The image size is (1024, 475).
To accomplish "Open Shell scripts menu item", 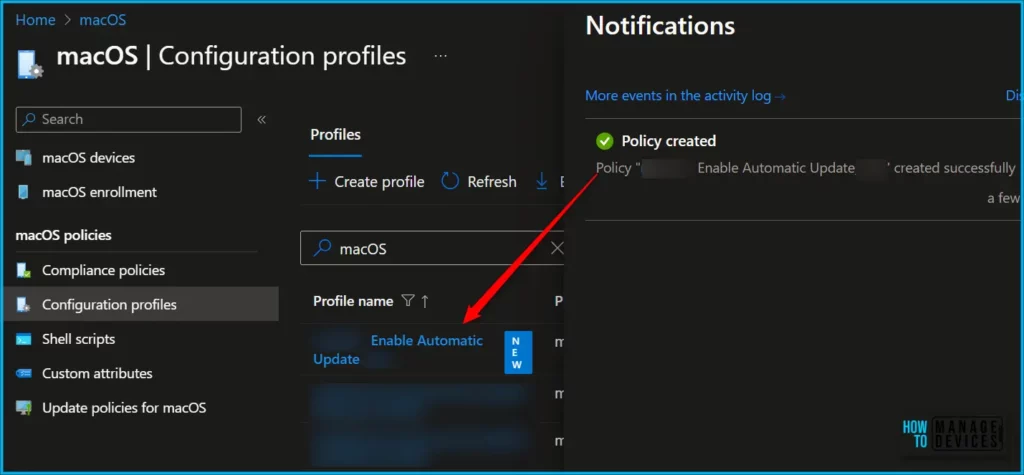I will [78, 339].
